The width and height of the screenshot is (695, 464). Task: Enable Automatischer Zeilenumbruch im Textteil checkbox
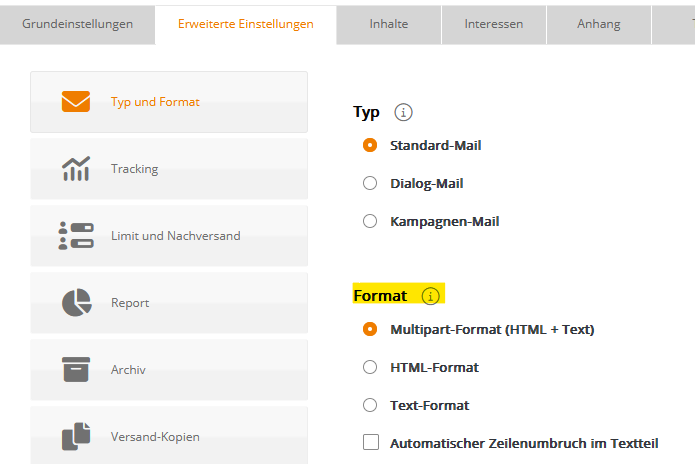(371, 442)
